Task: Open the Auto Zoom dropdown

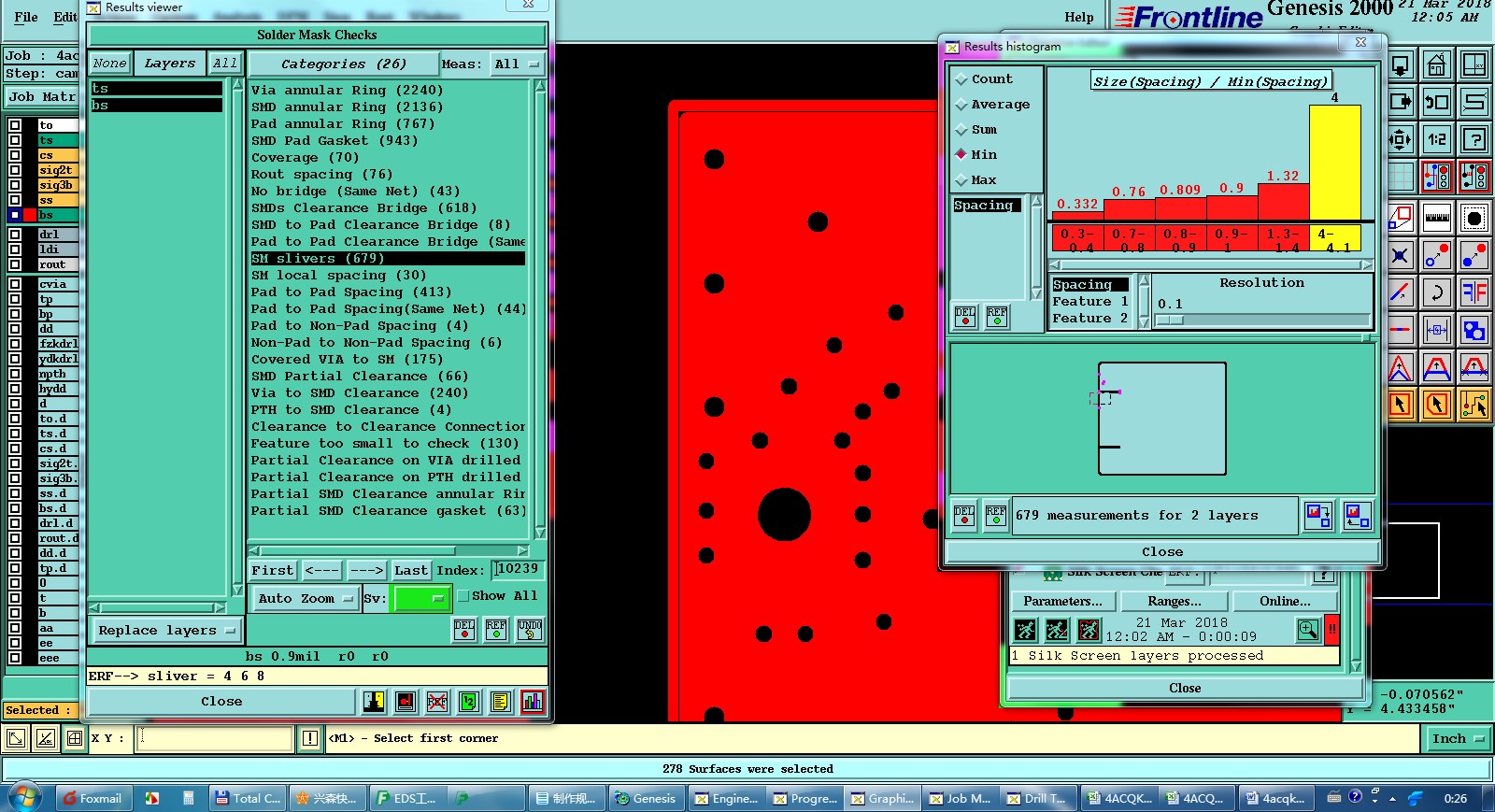Action: [x=305, y=599]
